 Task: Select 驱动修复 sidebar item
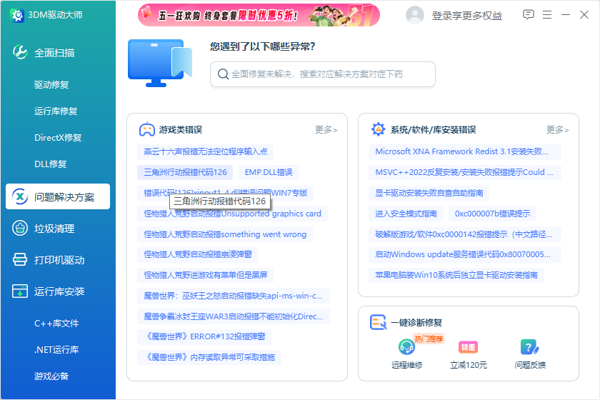52,85
